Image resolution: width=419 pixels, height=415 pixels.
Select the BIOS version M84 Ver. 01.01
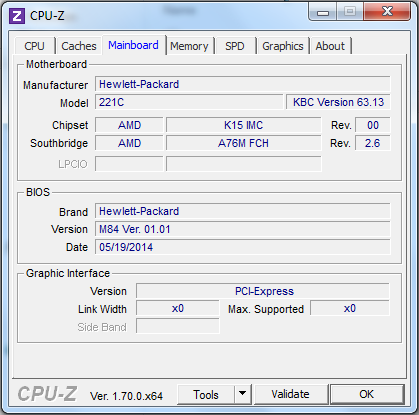coord(243,229)
